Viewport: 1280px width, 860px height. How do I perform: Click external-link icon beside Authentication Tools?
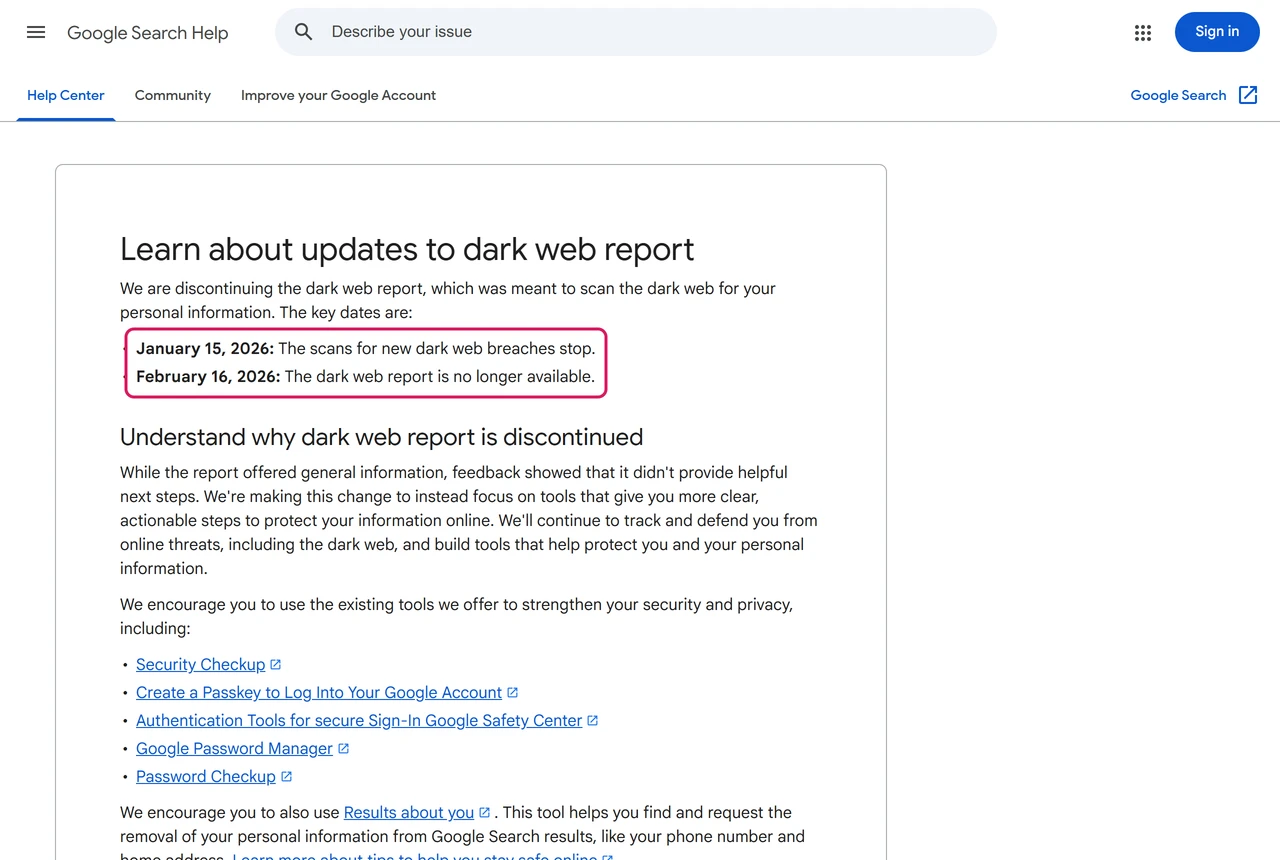pyautogui.click(x=593, y=720)
